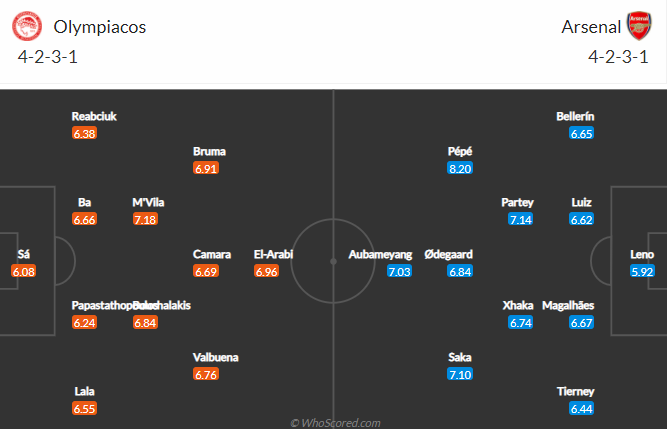Click the Arsenal club crest

pyautogui.click(x=639, y=26)
